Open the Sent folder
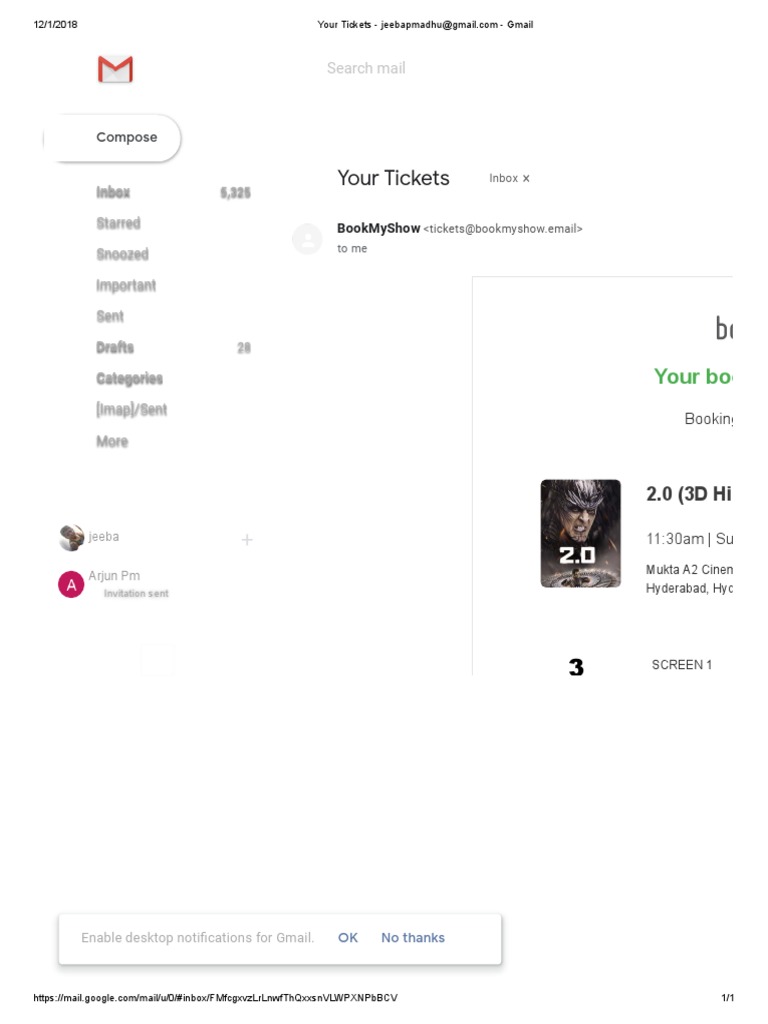The width and height of the screenshot is (768, 1024). tap(110, 316)
